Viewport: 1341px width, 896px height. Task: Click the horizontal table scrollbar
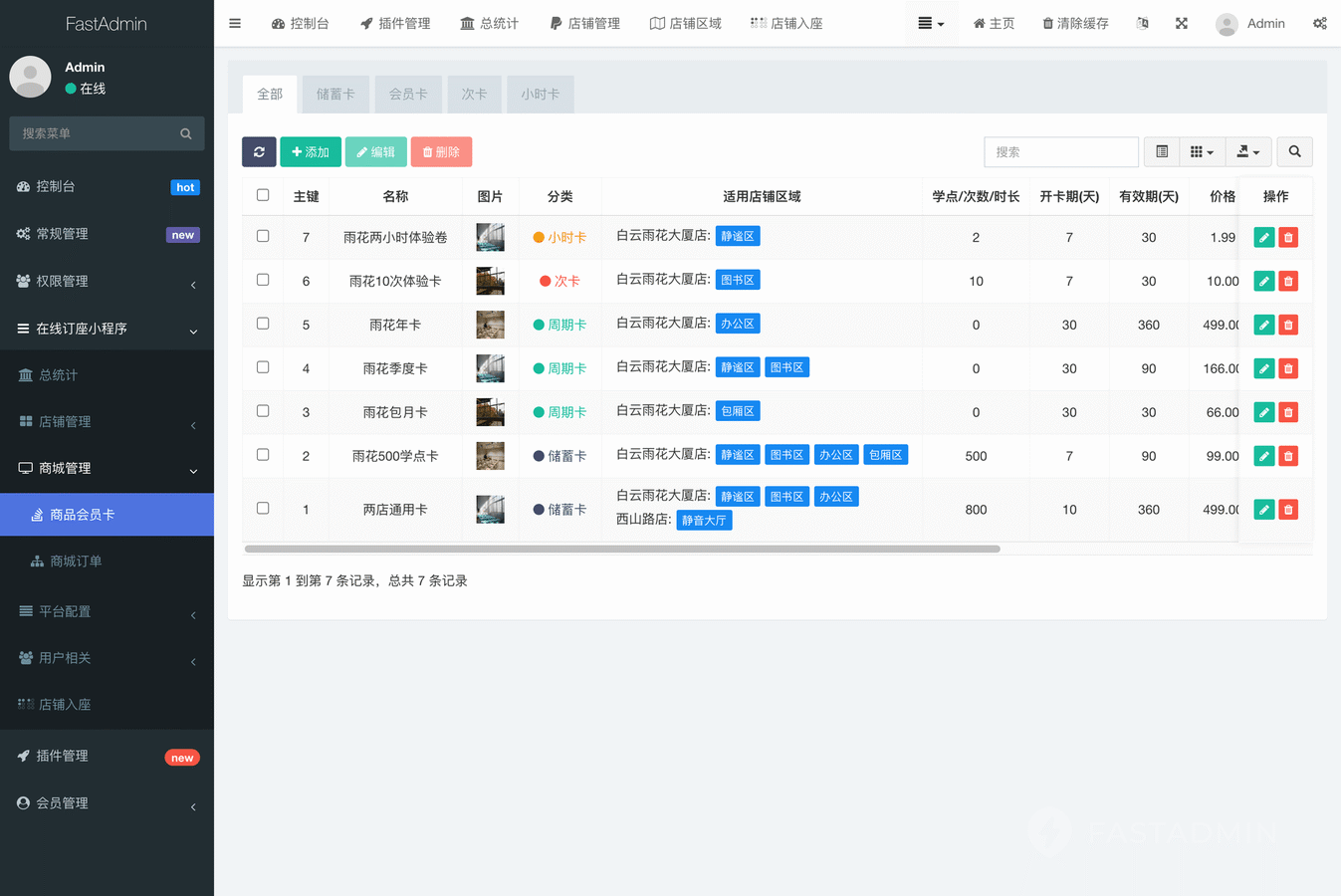[x=622, y=549]
